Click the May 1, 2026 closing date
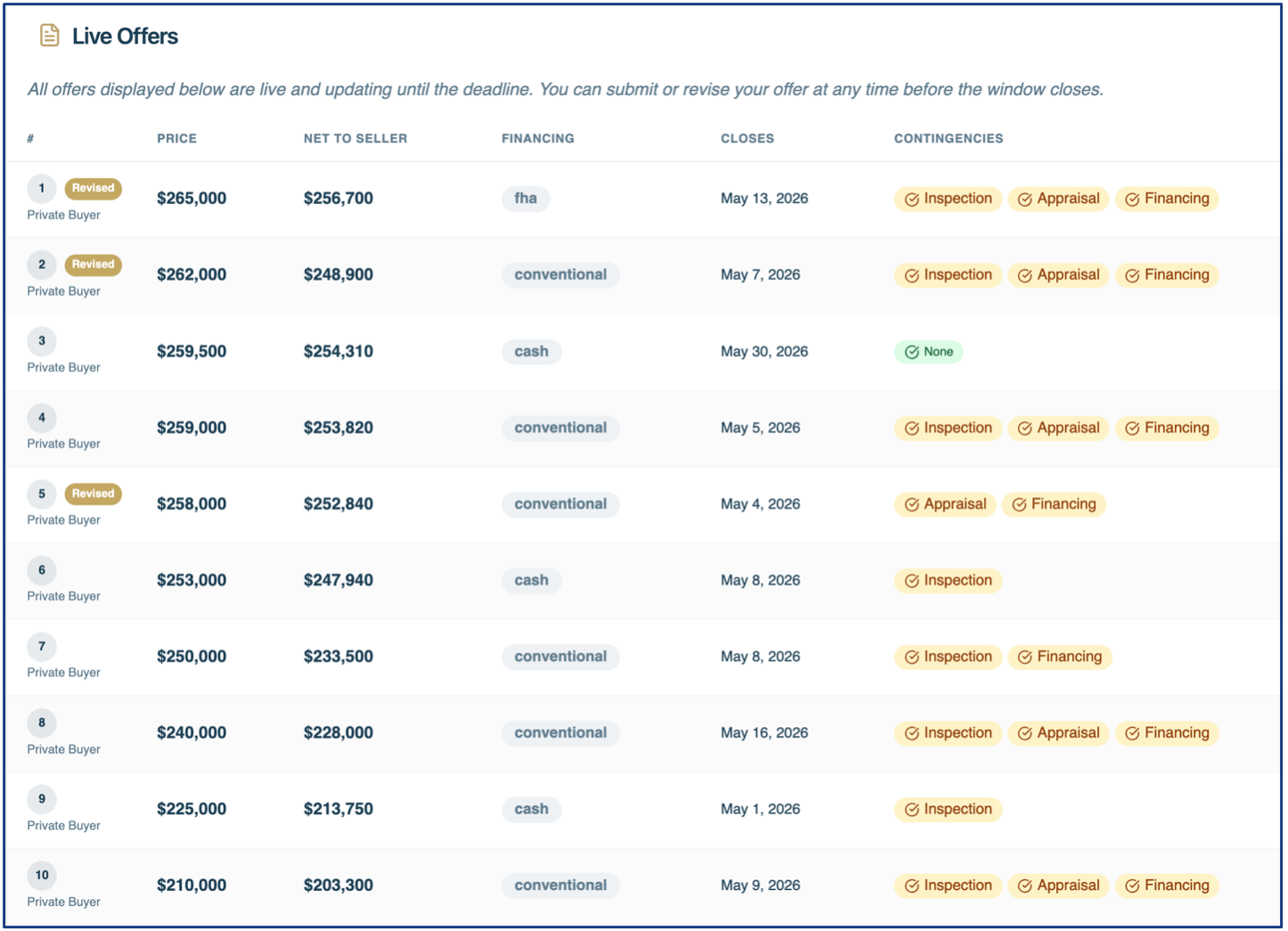Image resolution: width=1288 pixels, height=931 pixels. pyautogui.click(x=760, y=810)
